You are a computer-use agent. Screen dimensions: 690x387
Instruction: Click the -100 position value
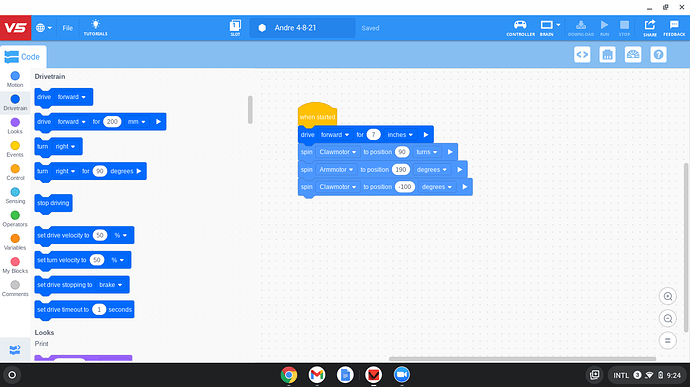pyautogui.click(x=405, y=187)
